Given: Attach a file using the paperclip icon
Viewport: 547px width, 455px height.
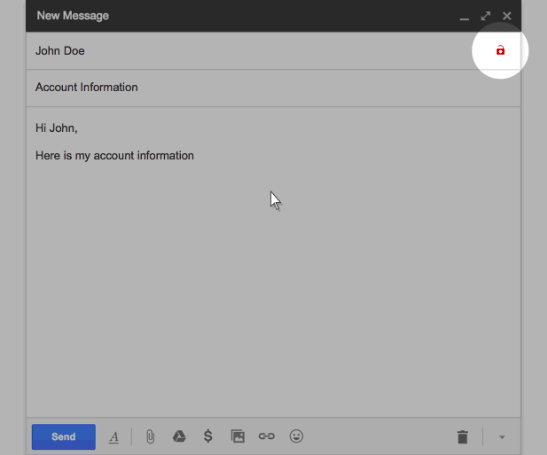Looking at the screenshot, I should coord(150,437).
